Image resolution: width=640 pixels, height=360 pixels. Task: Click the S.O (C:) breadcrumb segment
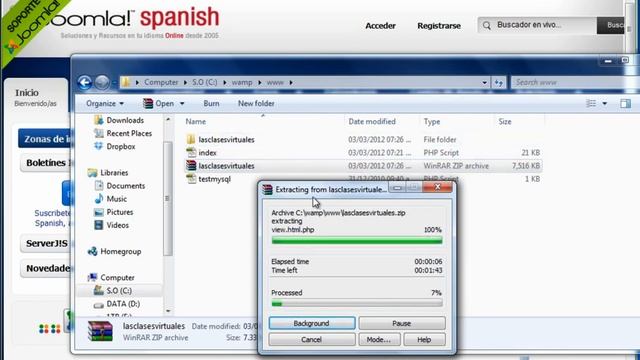(x=204, y=82)
